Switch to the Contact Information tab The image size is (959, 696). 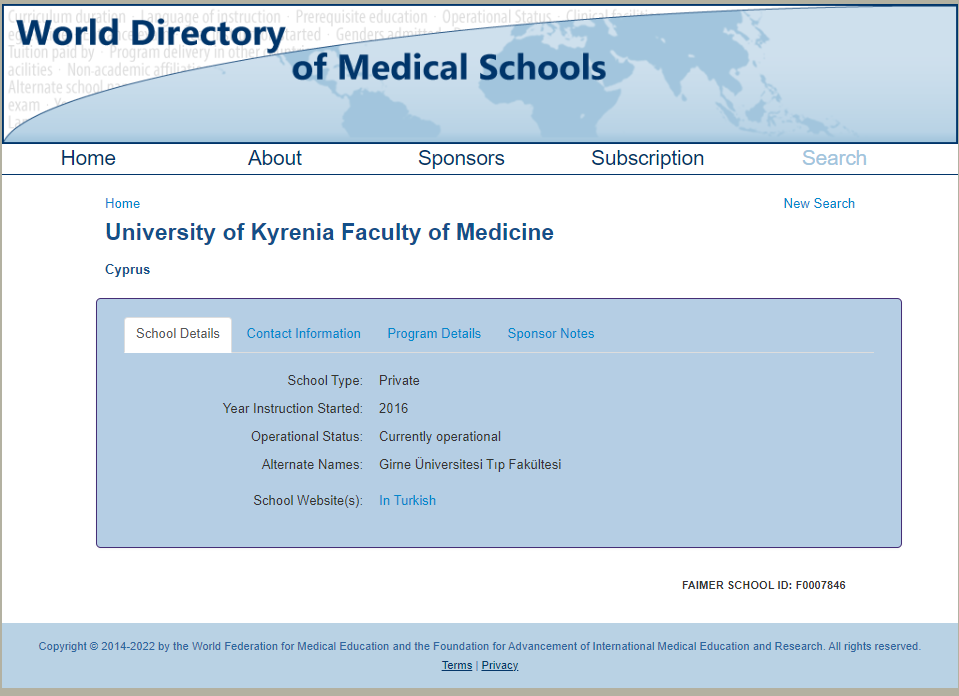pyautogui.click(x=303, y=334)
